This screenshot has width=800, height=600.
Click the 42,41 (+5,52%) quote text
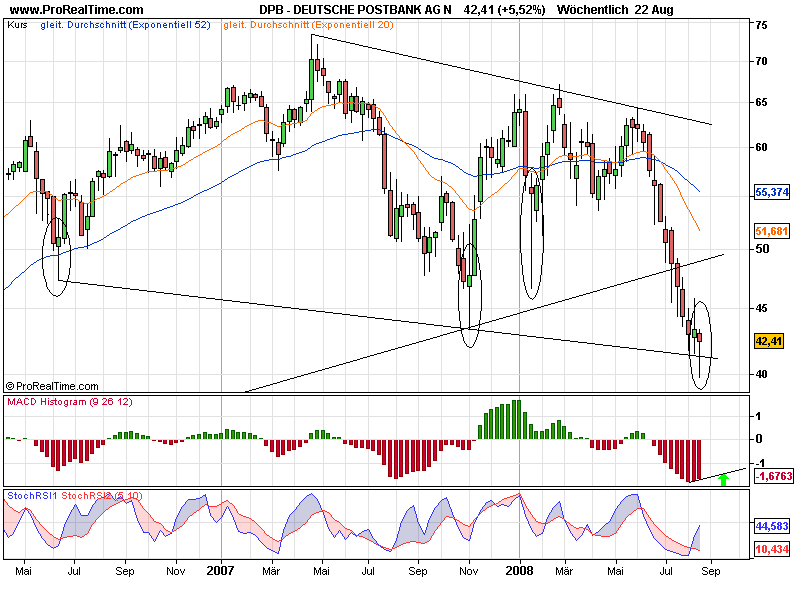click(x=505, y=10)
